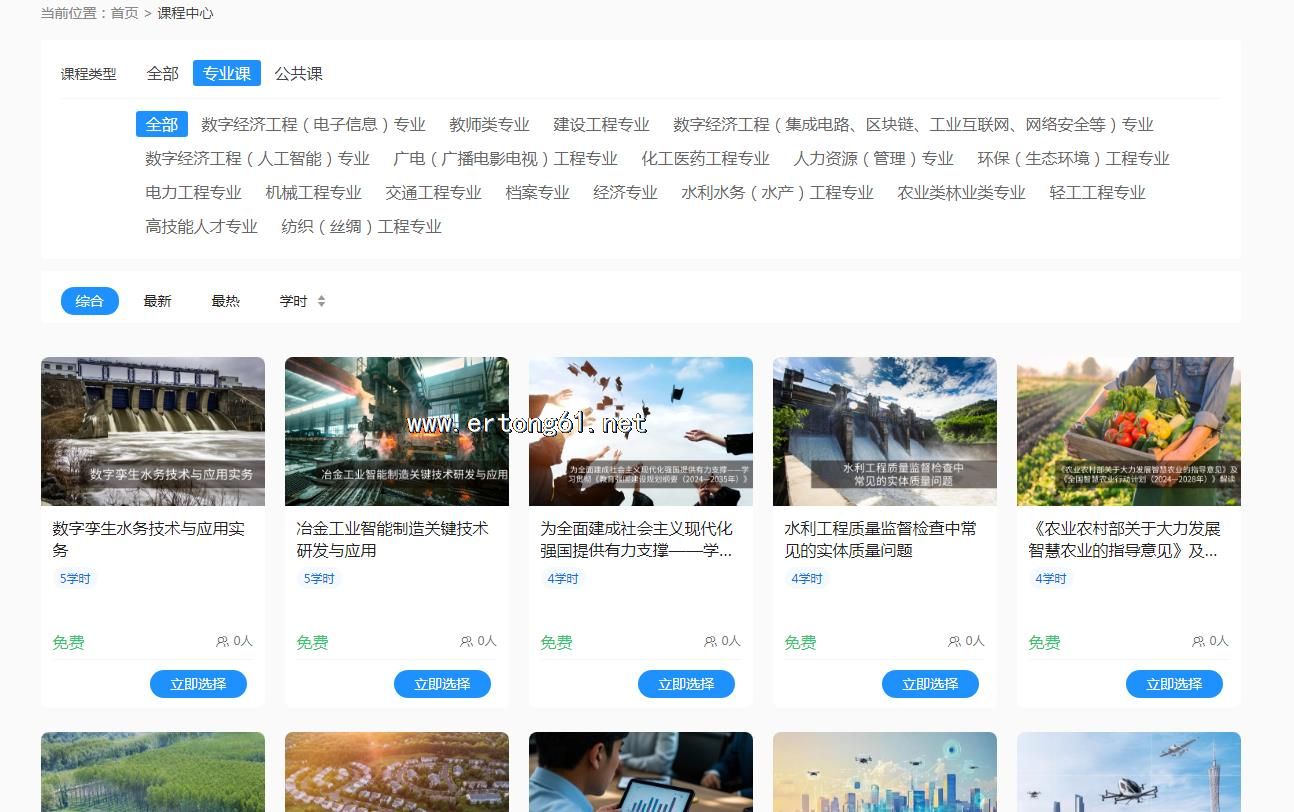Viewport: 1294px width, 812px height.
Task: Select 纺织（丝绸）工程专业 category
Action: tap(361, 226)
